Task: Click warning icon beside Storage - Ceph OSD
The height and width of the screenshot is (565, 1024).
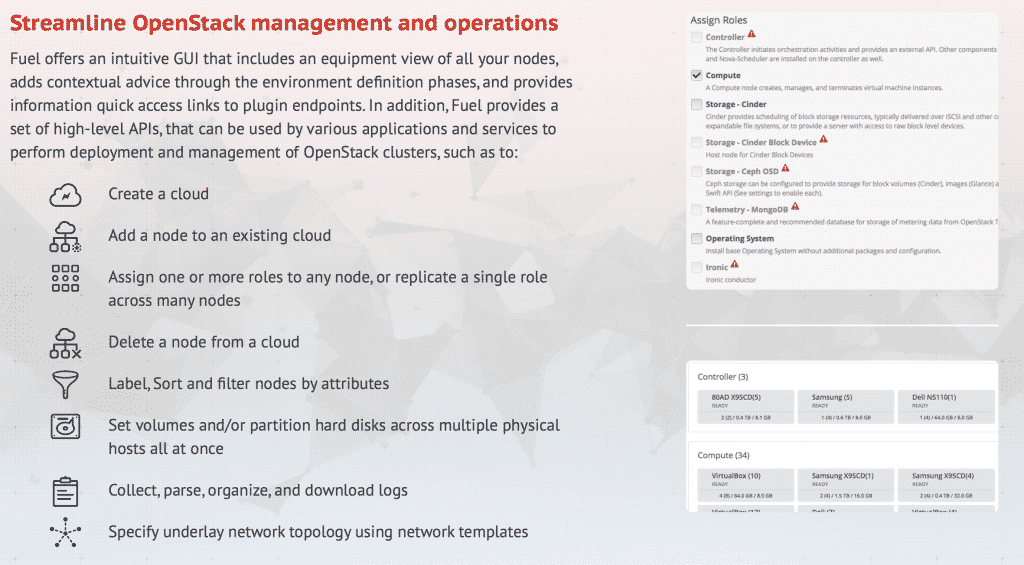Action: coord(786,168)
